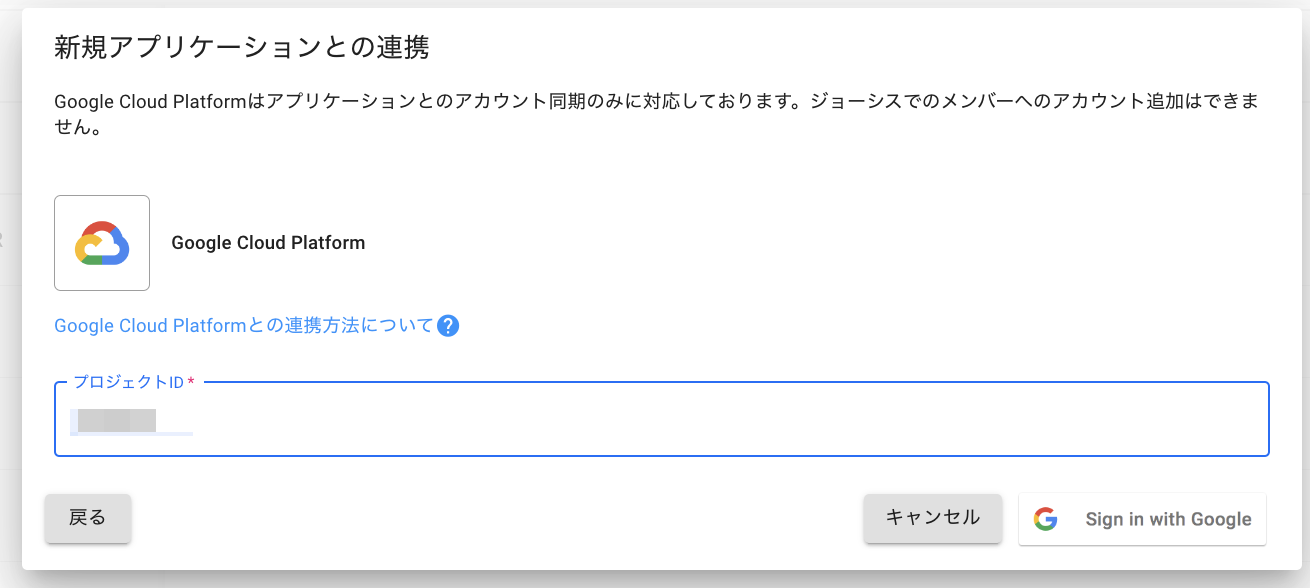Viewport: 1310px width, 588px height.
Task: Click the dimmed backdrop left of the dialog
Action: [10, 300]
